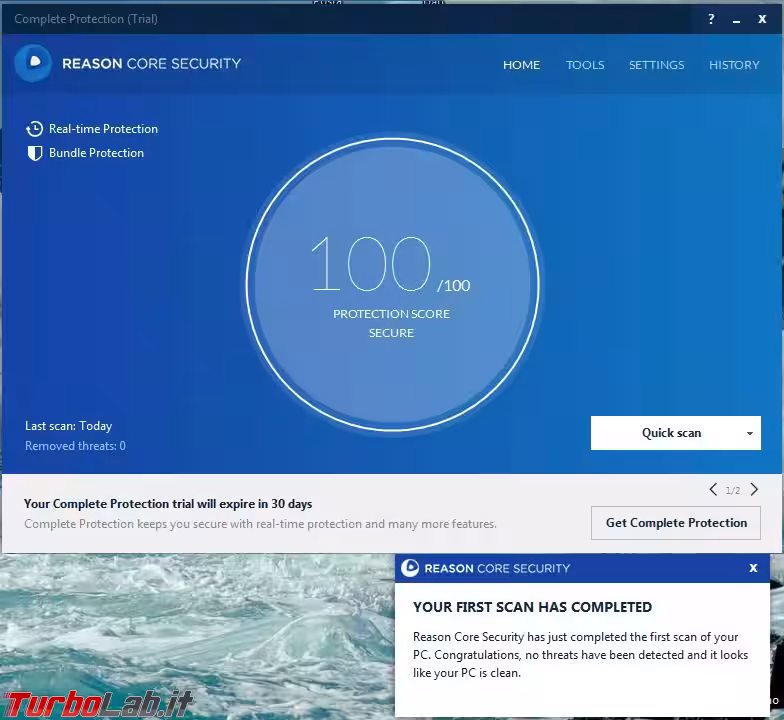This screenshot has height=720, width=784.
Task: Open the Removed threats: 0 link
Action: (75, 446)
